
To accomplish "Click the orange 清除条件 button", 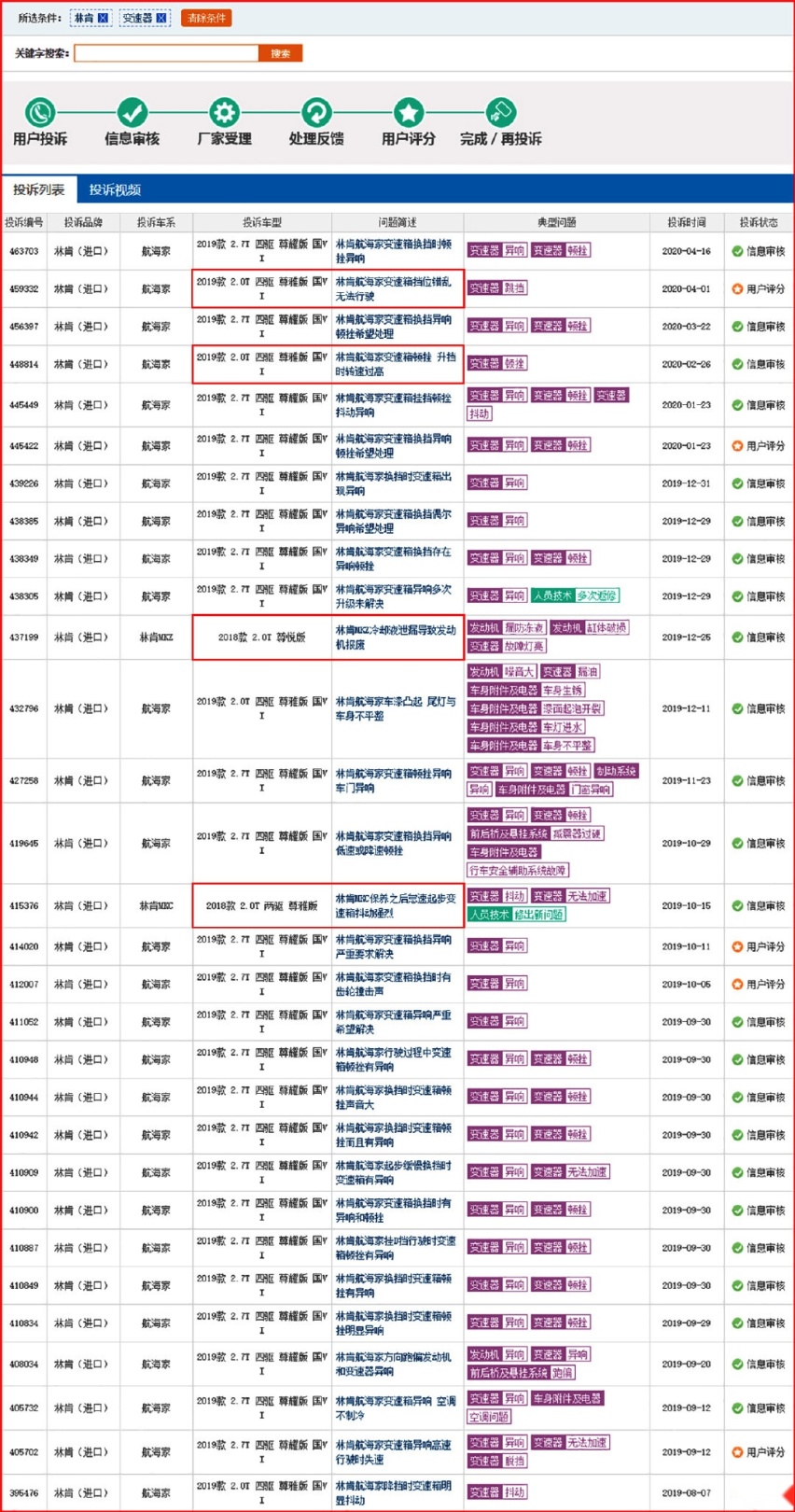I will click(x=206, y=18).
